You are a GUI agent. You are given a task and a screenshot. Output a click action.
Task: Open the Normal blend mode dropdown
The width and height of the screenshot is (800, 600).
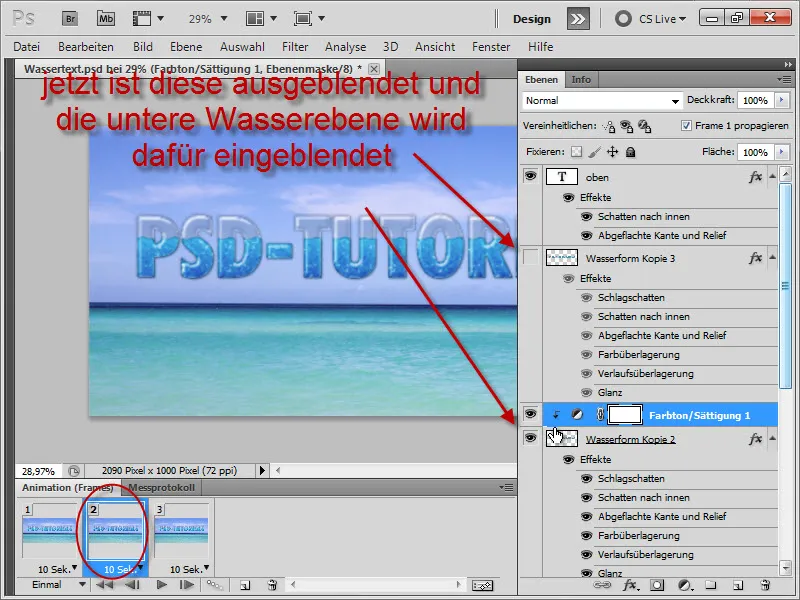[x=602, y=101]
